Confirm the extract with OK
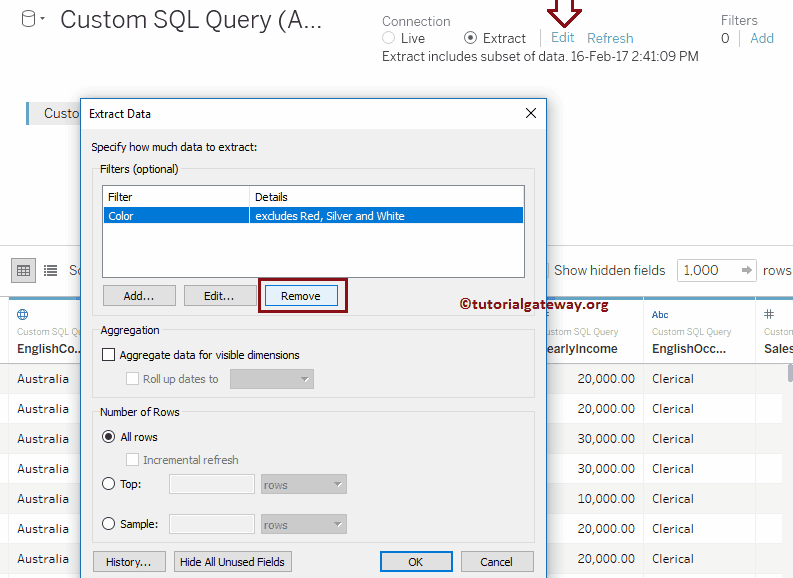Image resolution: width=793 pixels, height=578 pixels. (x=416, y=562)
